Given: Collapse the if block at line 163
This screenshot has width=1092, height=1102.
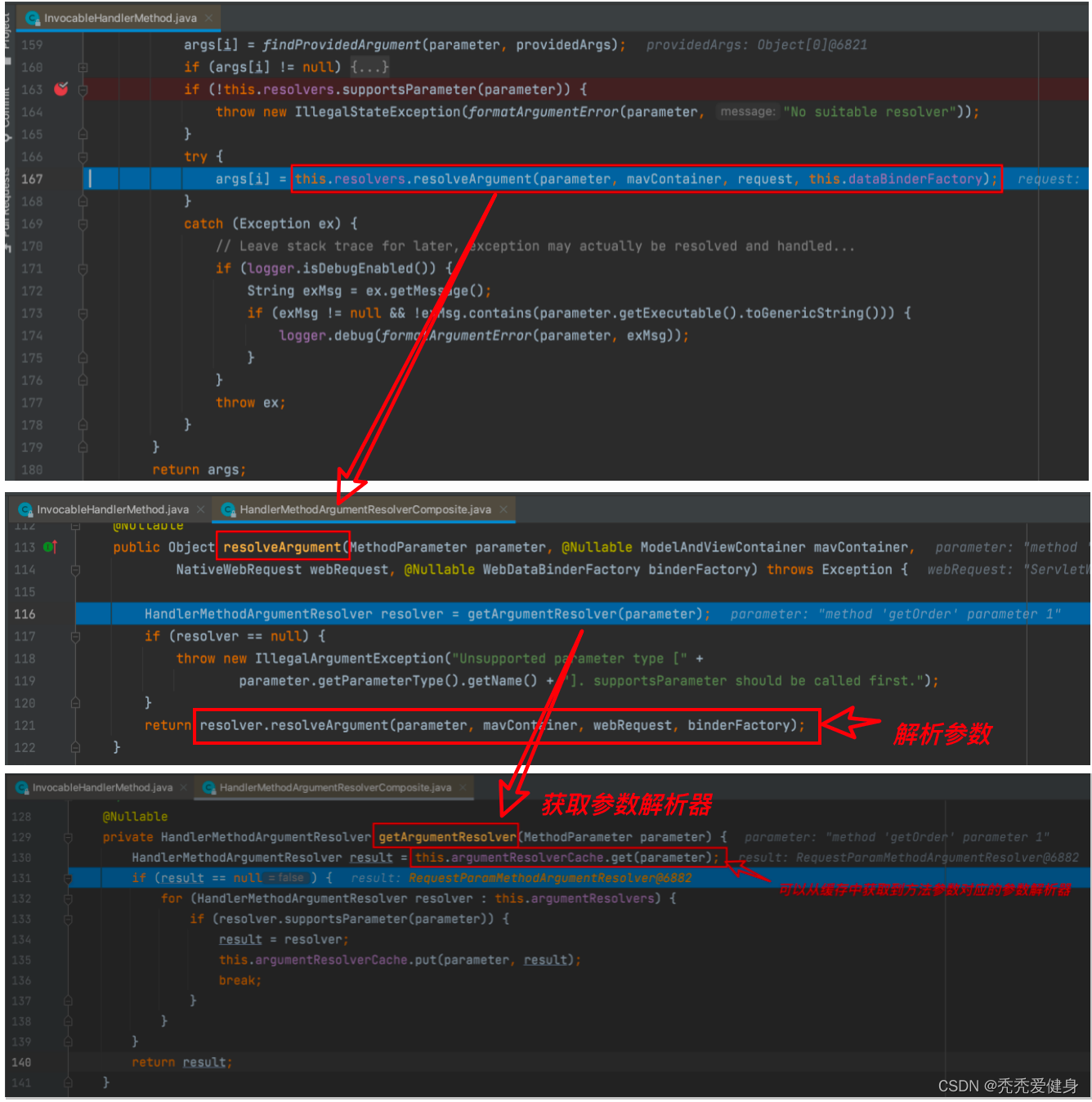Looking at the screenshot, I should click(83, 89).
